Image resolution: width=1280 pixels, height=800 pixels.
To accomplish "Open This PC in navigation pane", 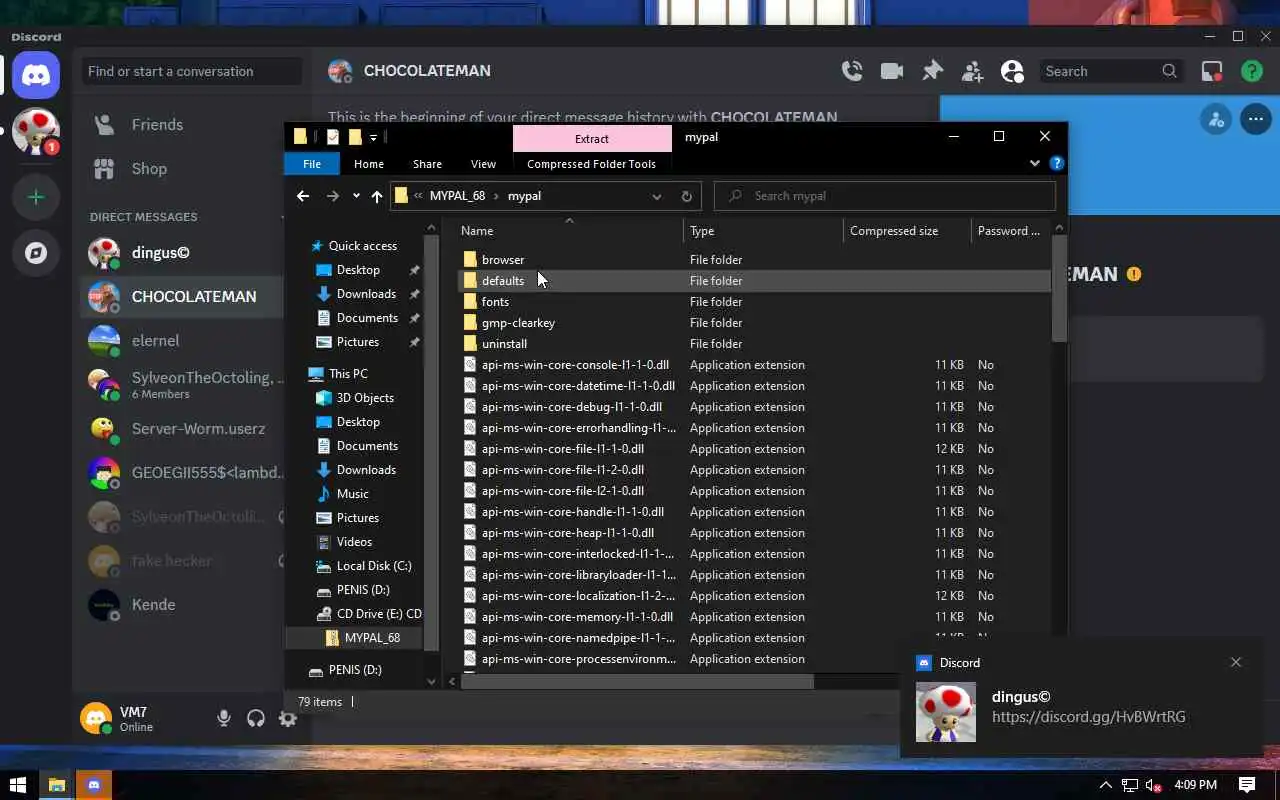I will click(x=348, y=374).
